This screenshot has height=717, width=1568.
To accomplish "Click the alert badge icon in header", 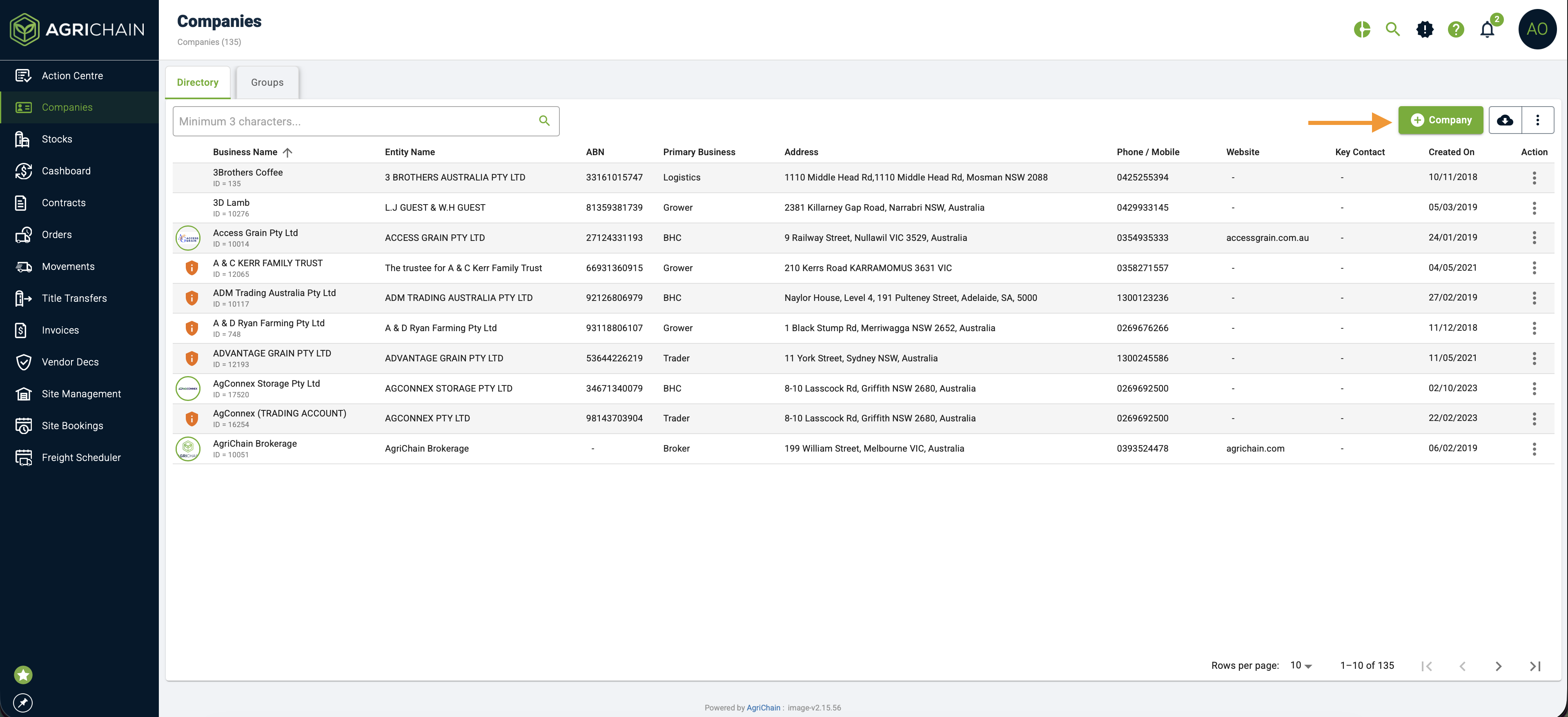I will point(1424,29).
